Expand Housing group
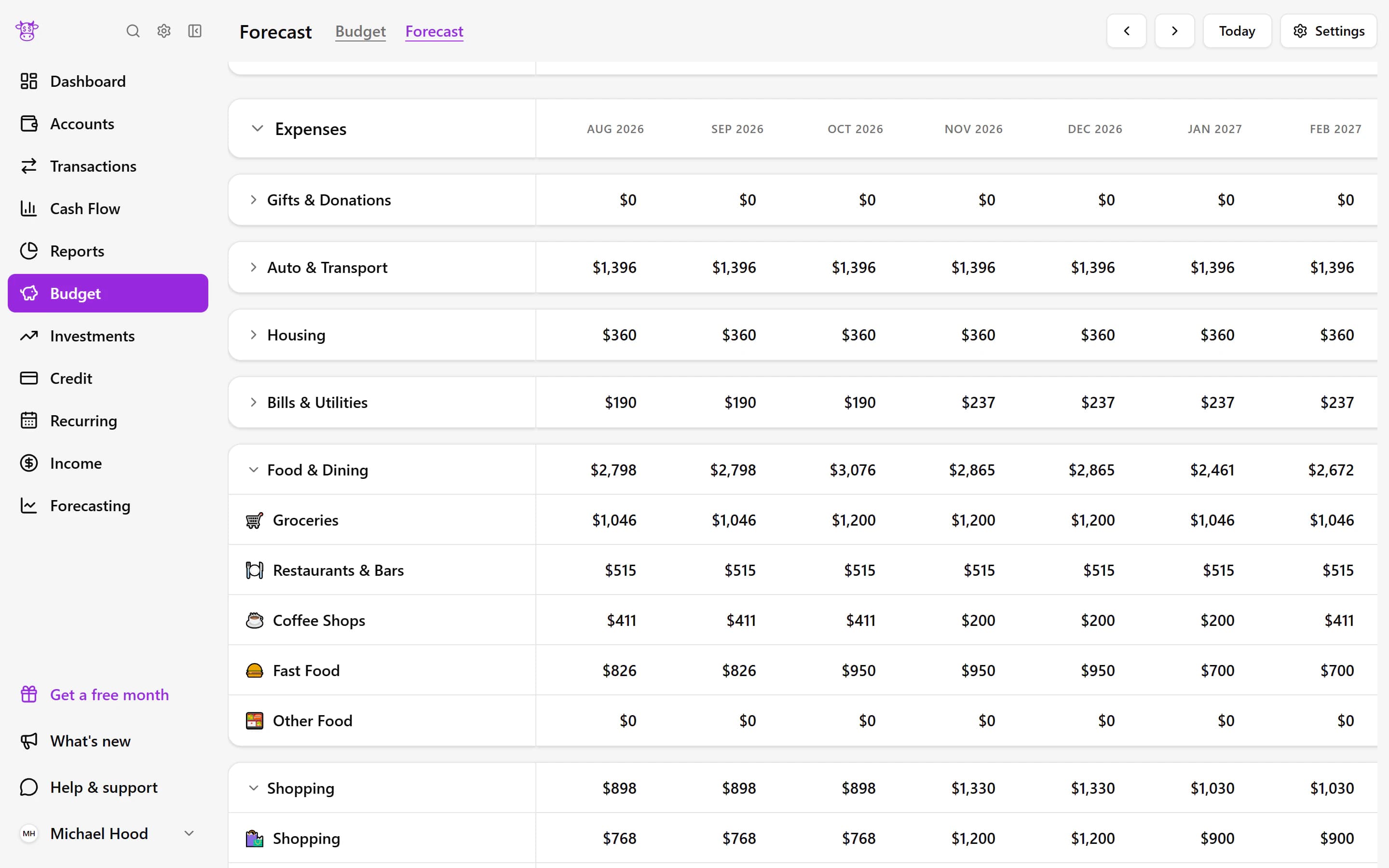Viewport: 1389px width, 868px height. click(x=253, y=335)
